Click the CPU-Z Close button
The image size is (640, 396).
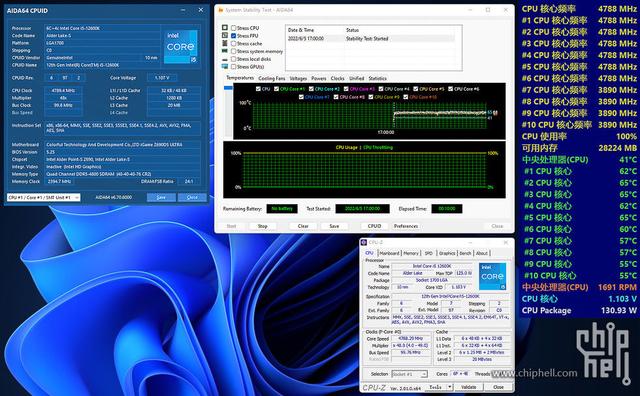coord(498,387)
